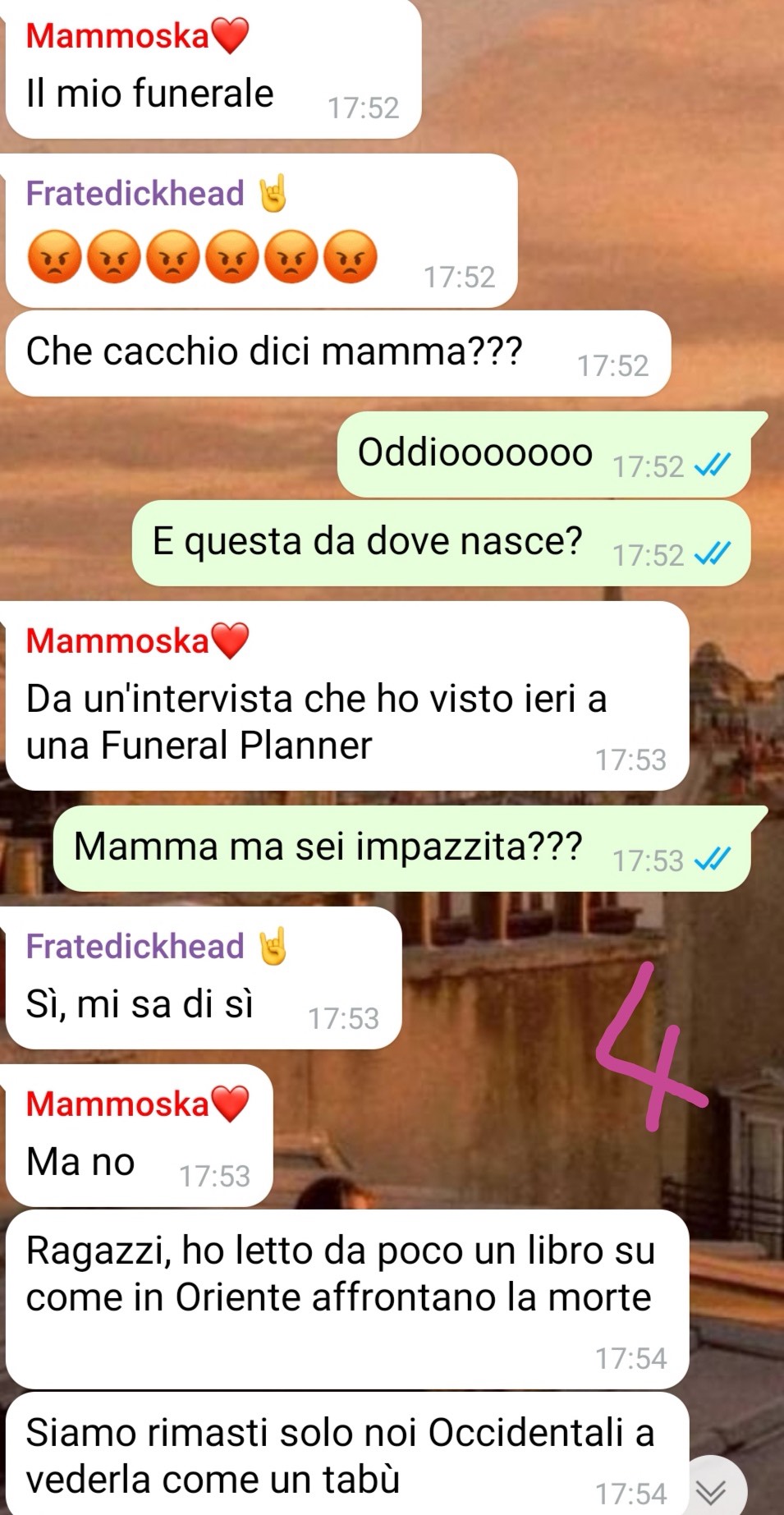Image resolution: width=784 pixels, height=1515 pixels.
Task: Select 'E questa da dove nasce?' message
Action: 442,543
